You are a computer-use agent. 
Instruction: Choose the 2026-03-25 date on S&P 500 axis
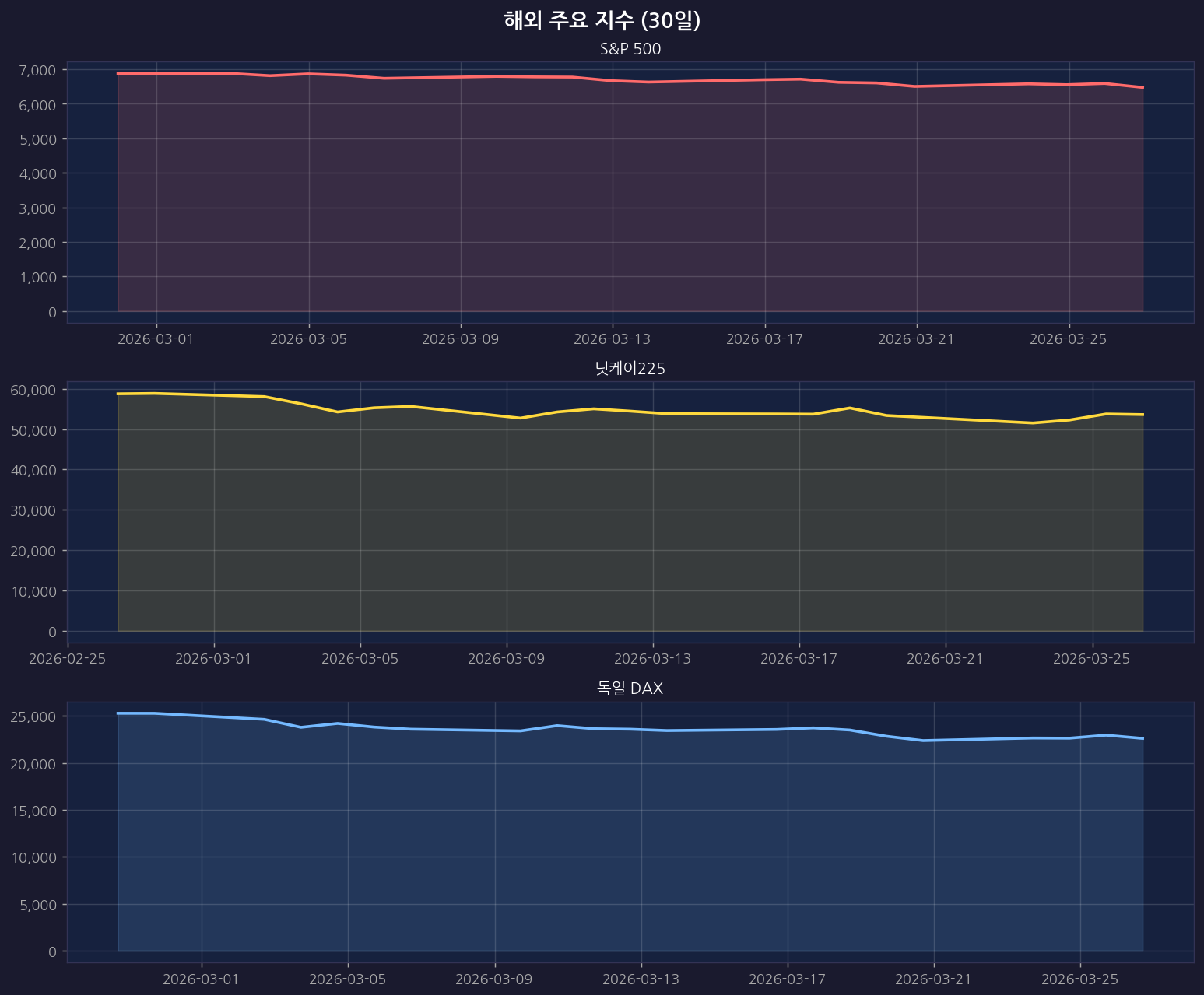coord(1069,339)
